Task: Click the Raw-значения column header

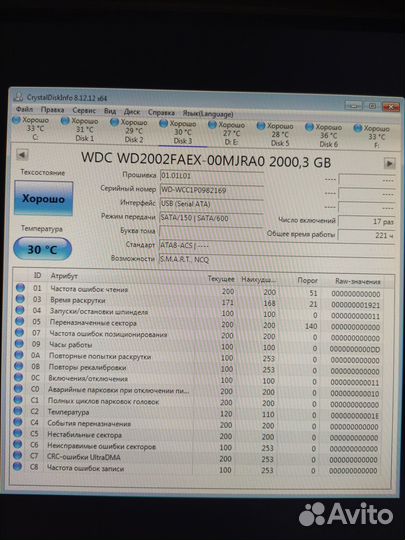Action: 357,282
